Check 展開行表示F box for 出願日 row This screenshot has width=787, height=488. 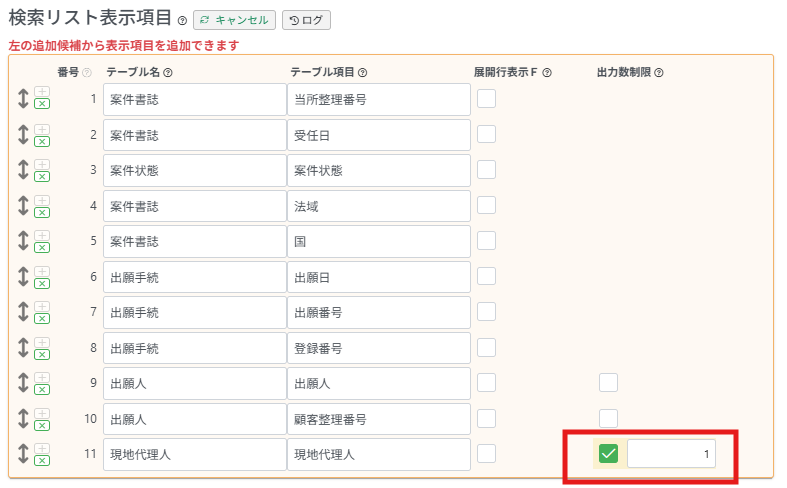(x=486, y=276)
